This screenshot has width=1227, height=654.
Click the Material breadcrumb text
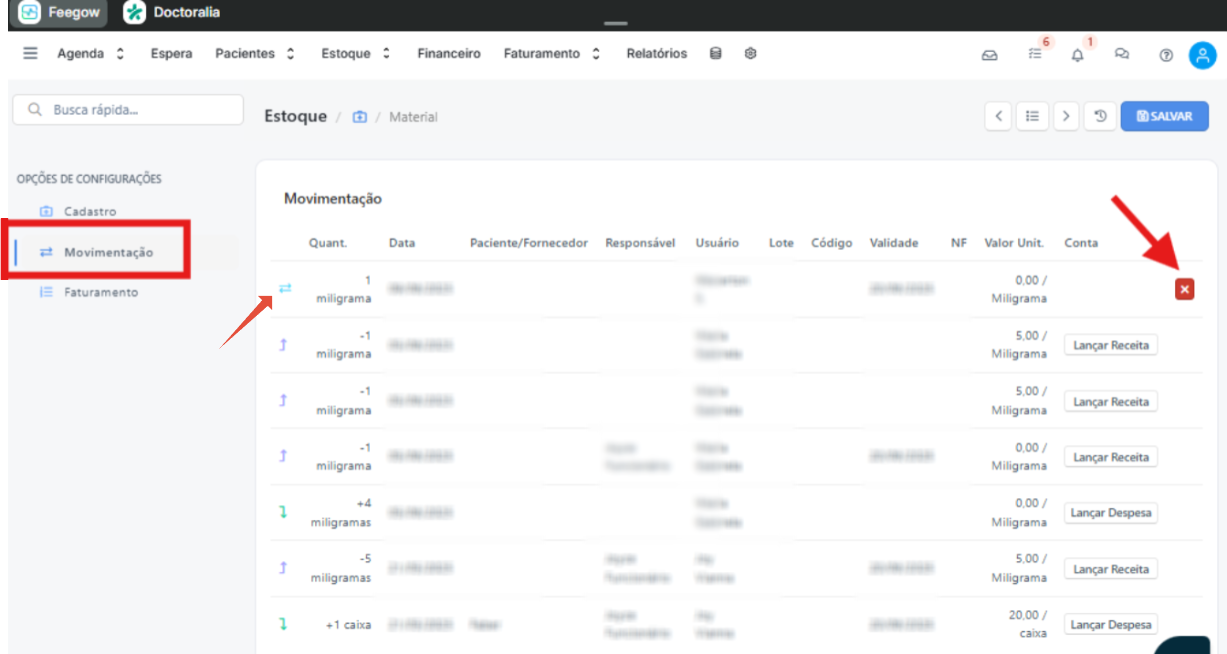tap(413, 117)
